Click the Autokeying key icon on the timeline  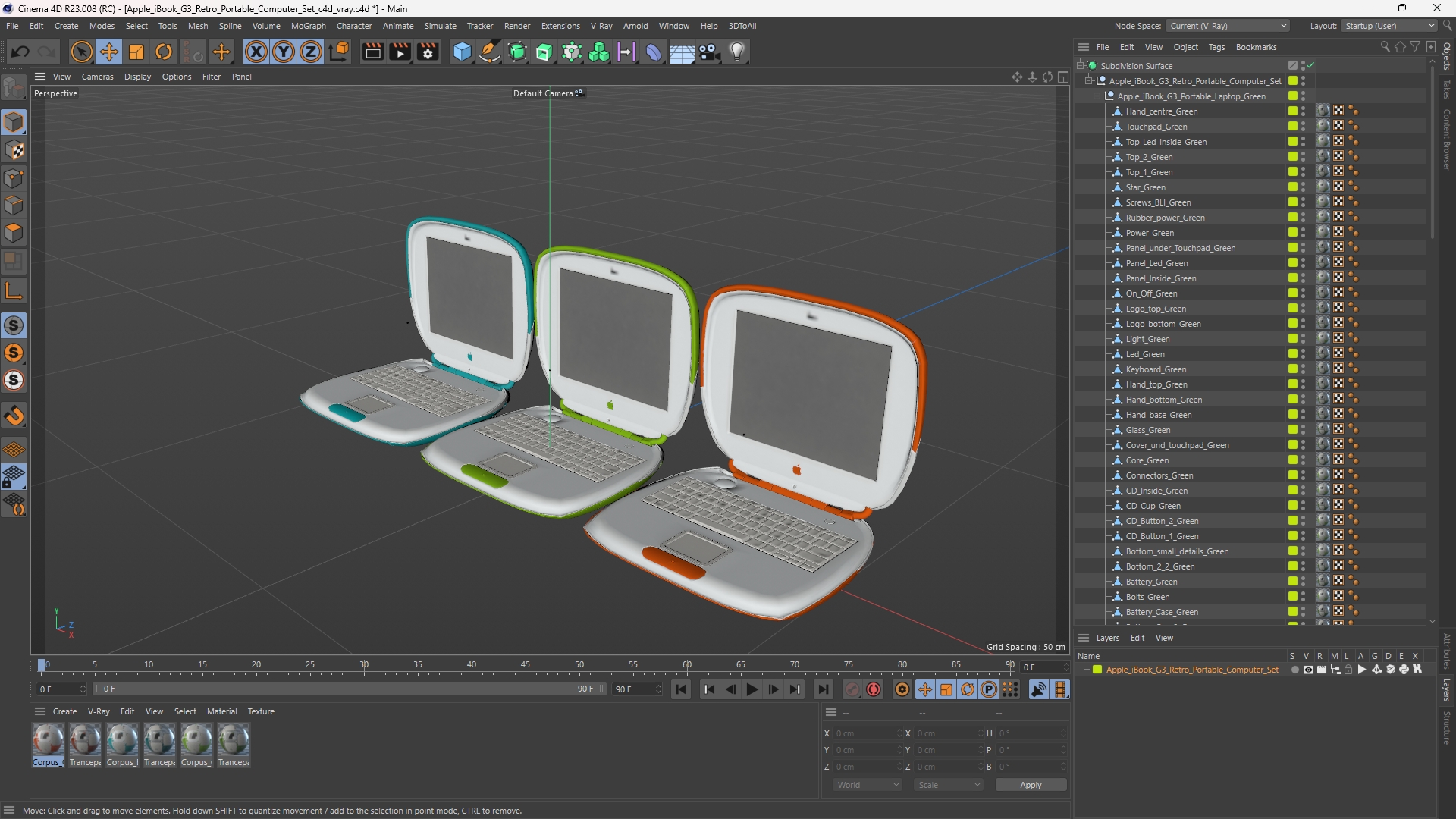874,689
